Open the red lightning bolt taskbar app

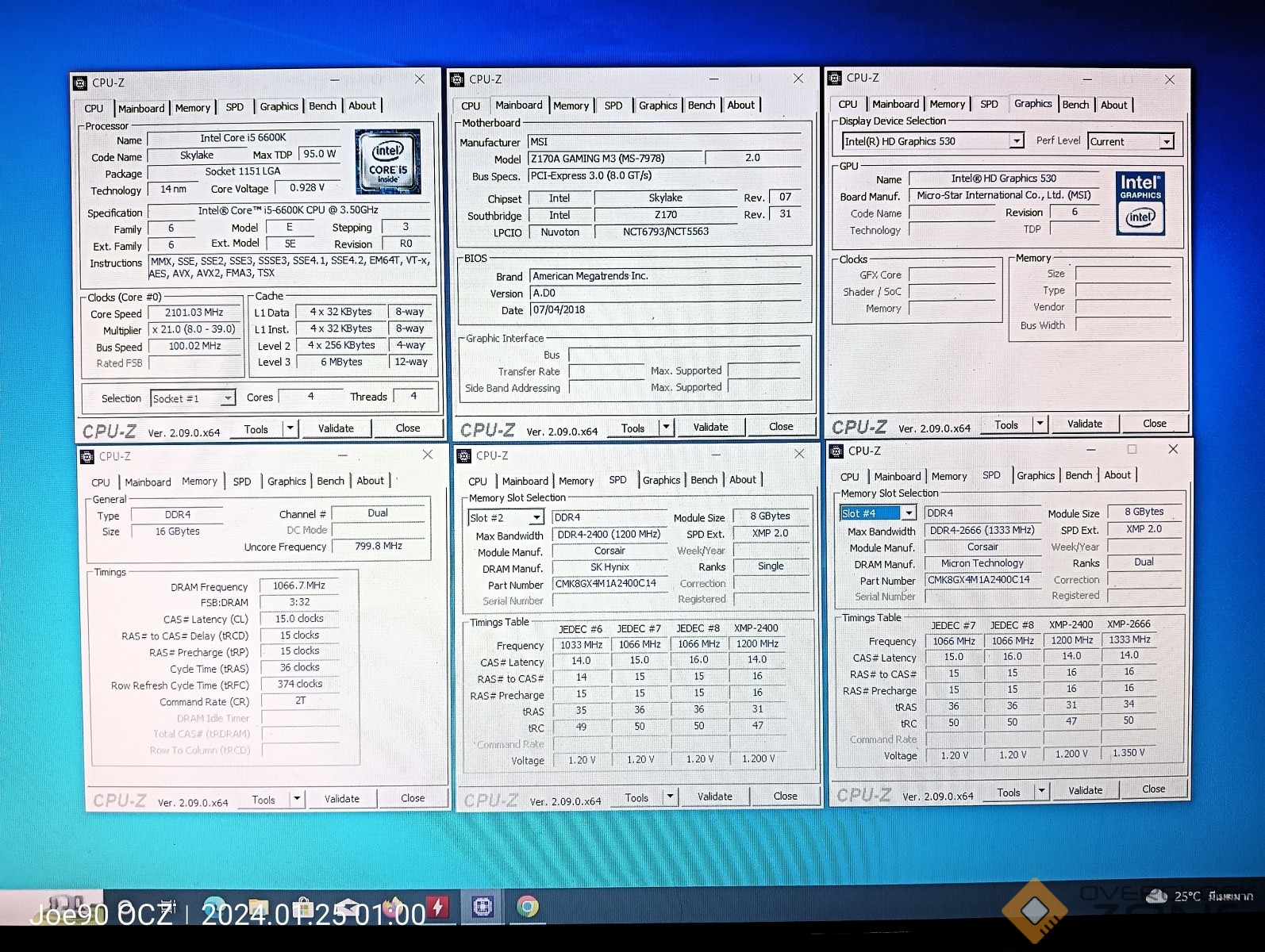[437, 907]
